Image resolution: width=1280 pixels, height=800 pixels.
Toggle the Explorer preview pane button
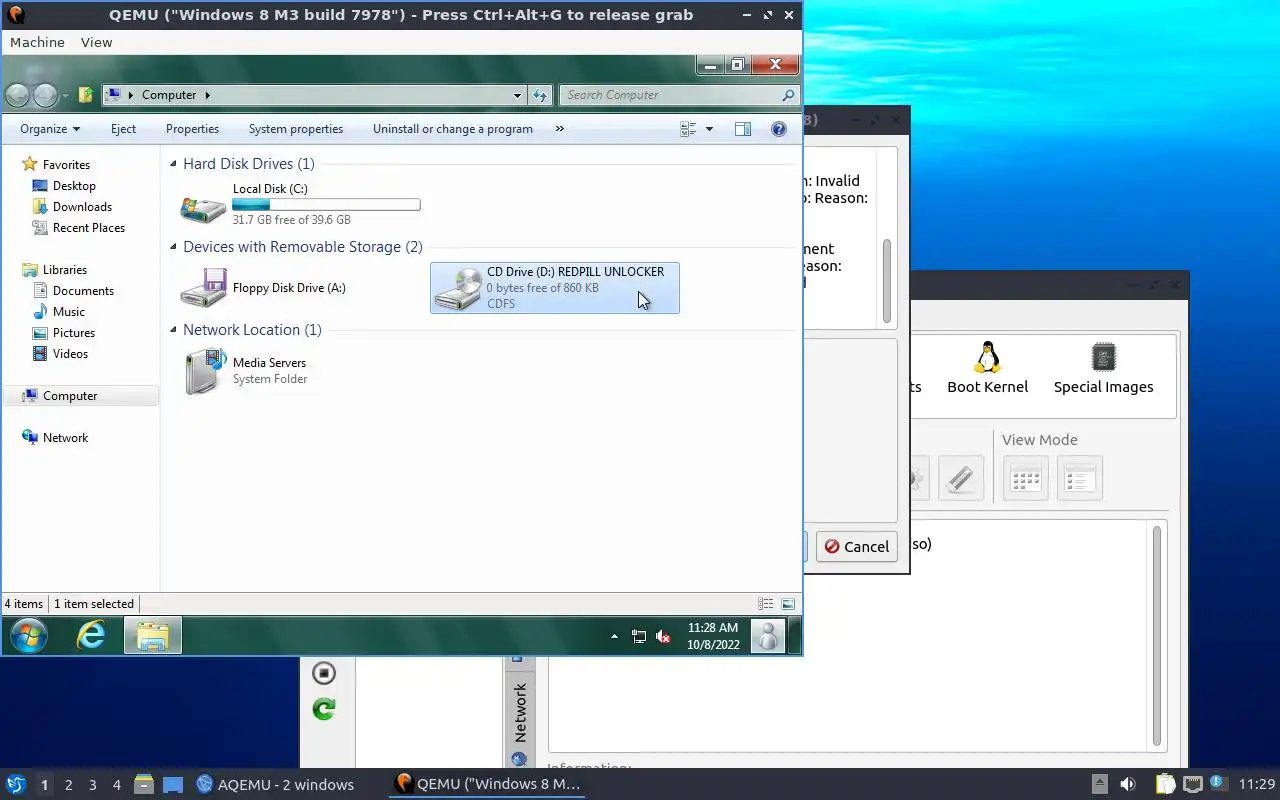742,129
